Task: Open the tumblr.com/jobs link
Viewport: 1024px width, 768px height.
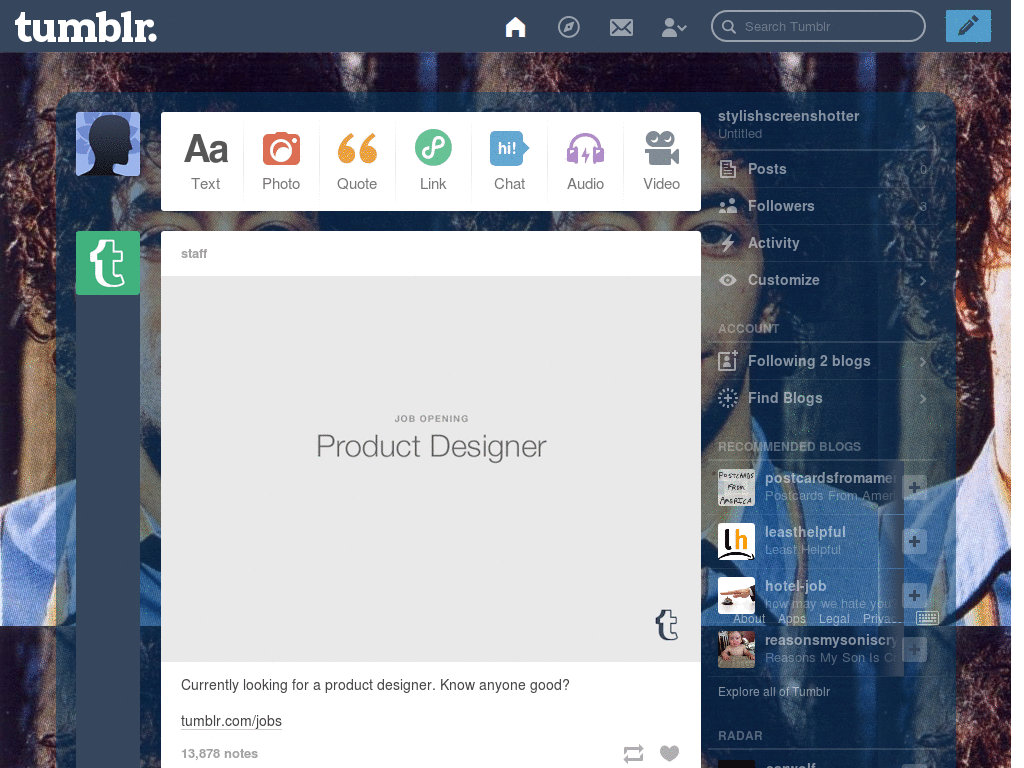Action: click(x=231, y=721)
